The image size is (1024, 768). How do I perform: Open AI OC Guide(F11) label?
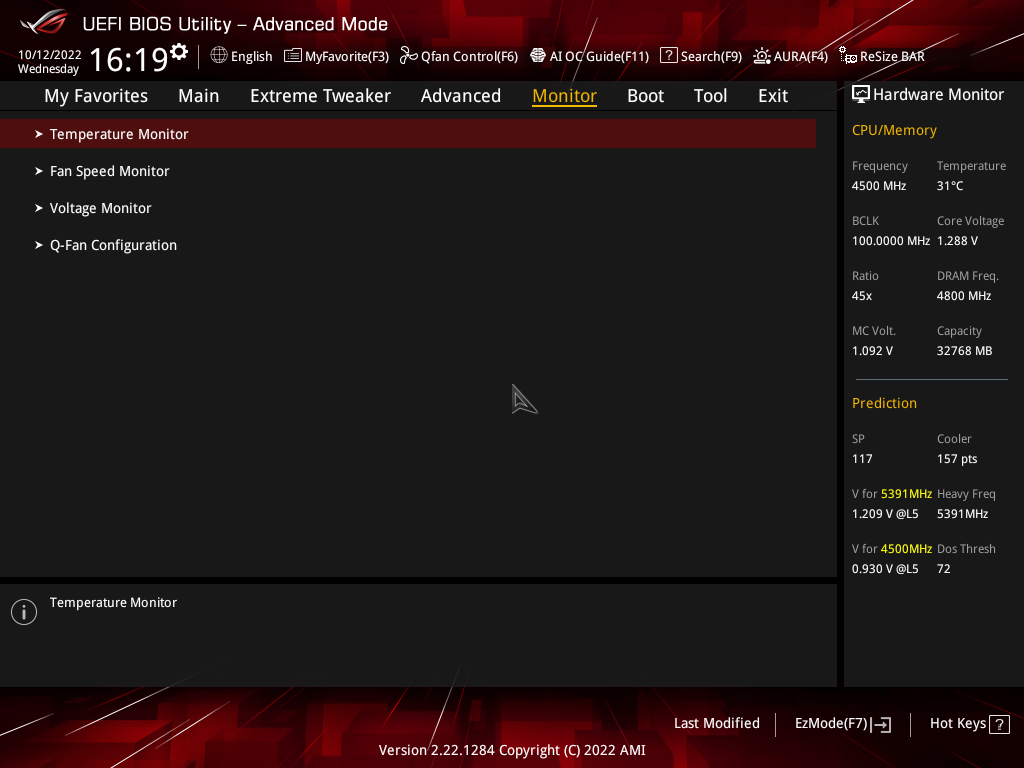coord(599,57)
